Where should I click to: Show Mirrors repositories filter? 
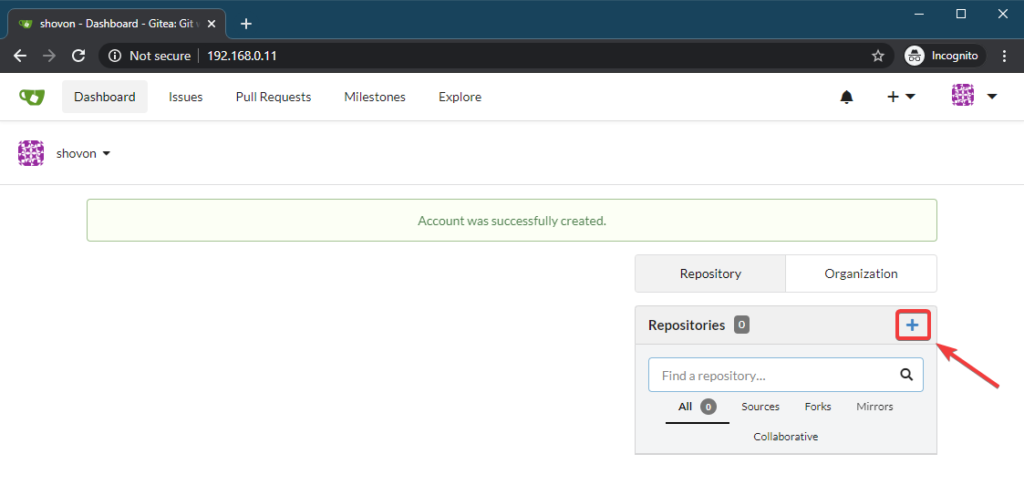(874, 407)
